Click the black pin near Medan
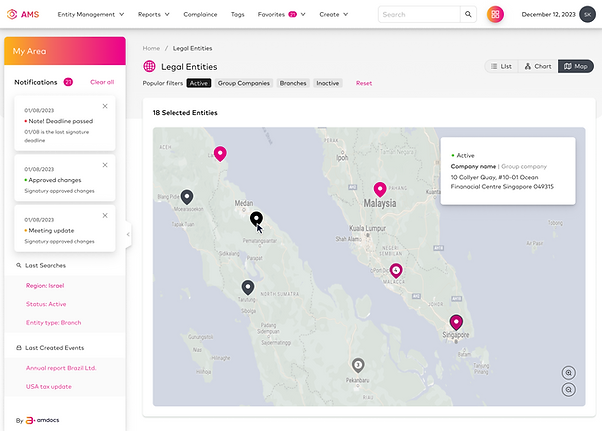This screenshot has width=602, height=431. pyautogui.click(x=256, y=219)
